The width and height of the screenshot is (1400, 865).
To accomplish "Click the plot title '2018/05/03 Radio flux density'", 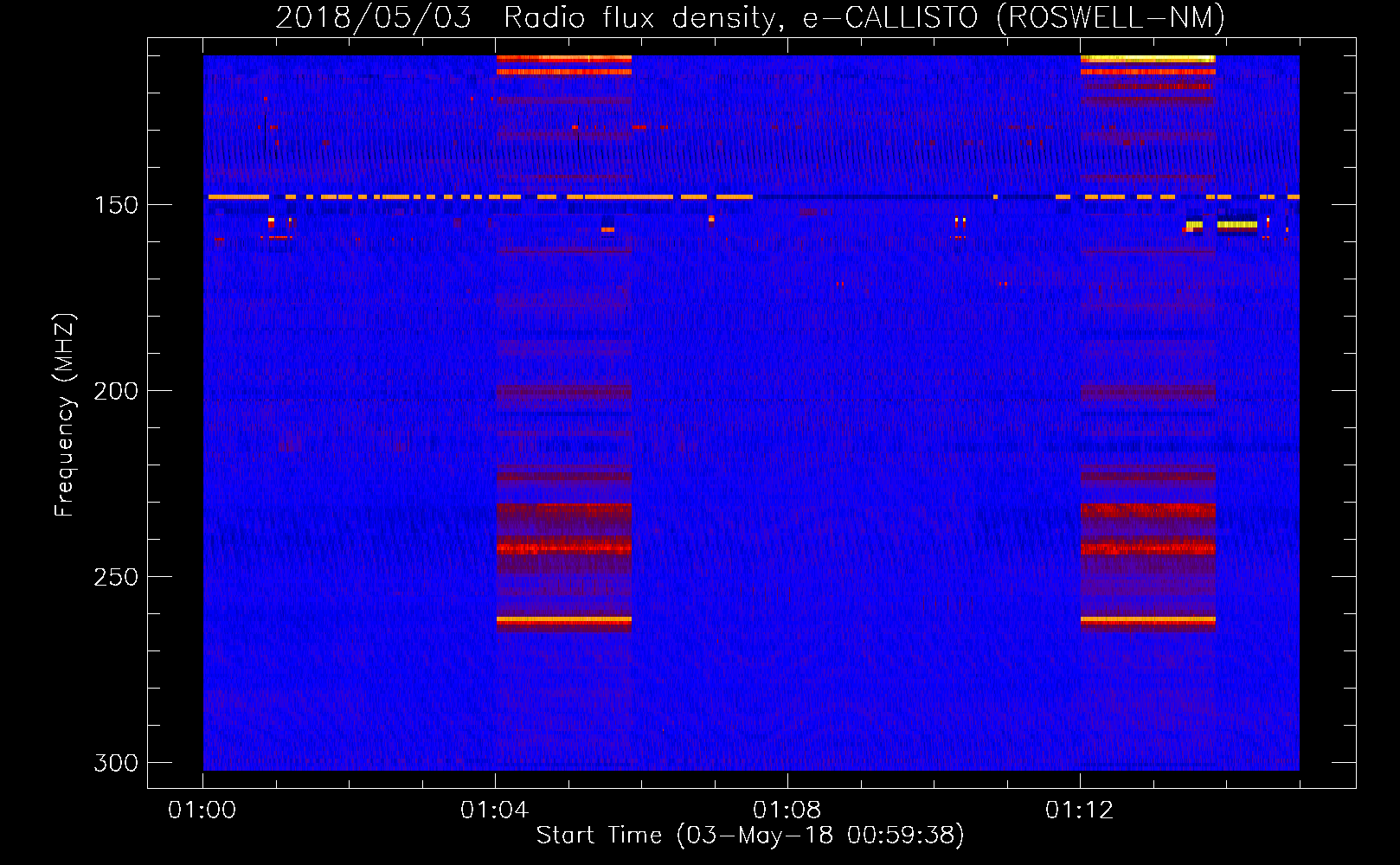I will coord(750,17).
